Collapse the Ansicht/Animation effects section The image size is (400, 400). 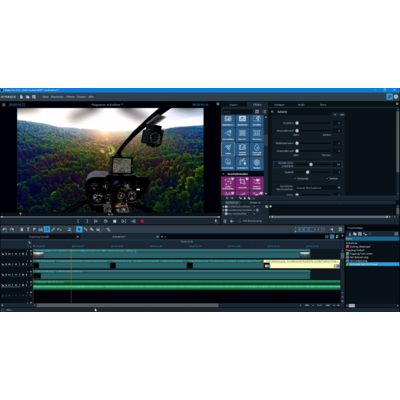click(223, 174)
